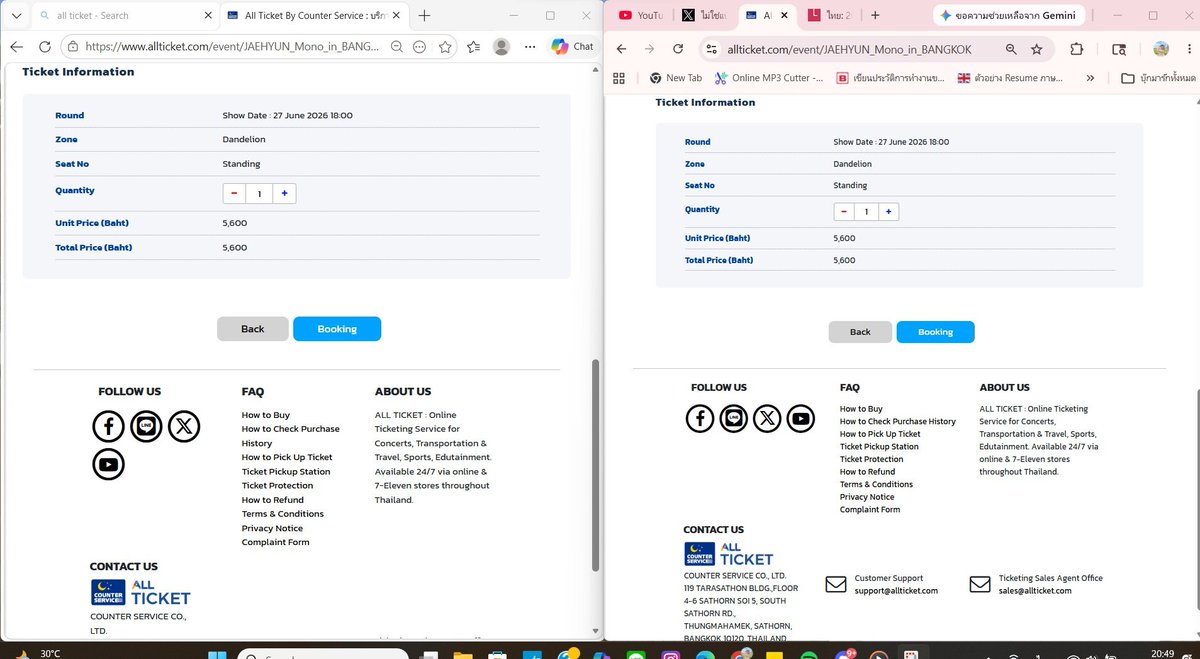Viewport: 1200px width, 659px height.
Task: Open 'Ticket Pickup Station' link in Edge window
Action: [286, 471]
